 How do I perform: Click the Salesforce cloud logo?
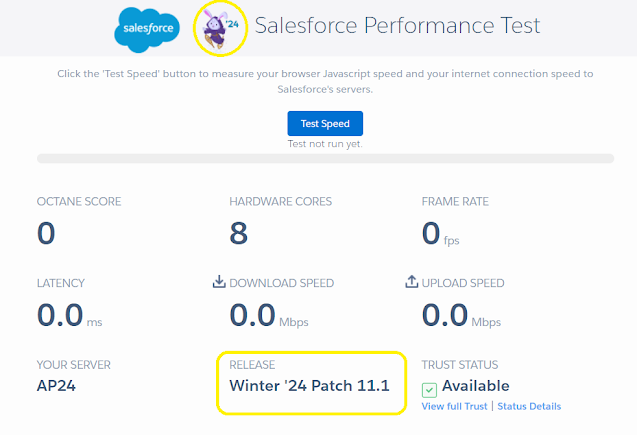tap(147, 30)
